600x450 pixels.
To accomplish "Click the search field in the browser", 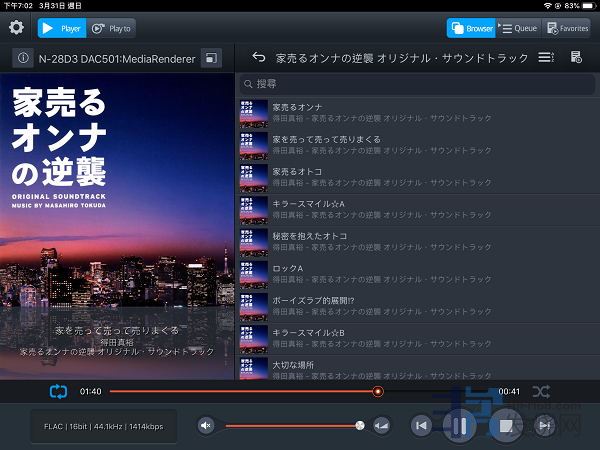I will [415, 84].
